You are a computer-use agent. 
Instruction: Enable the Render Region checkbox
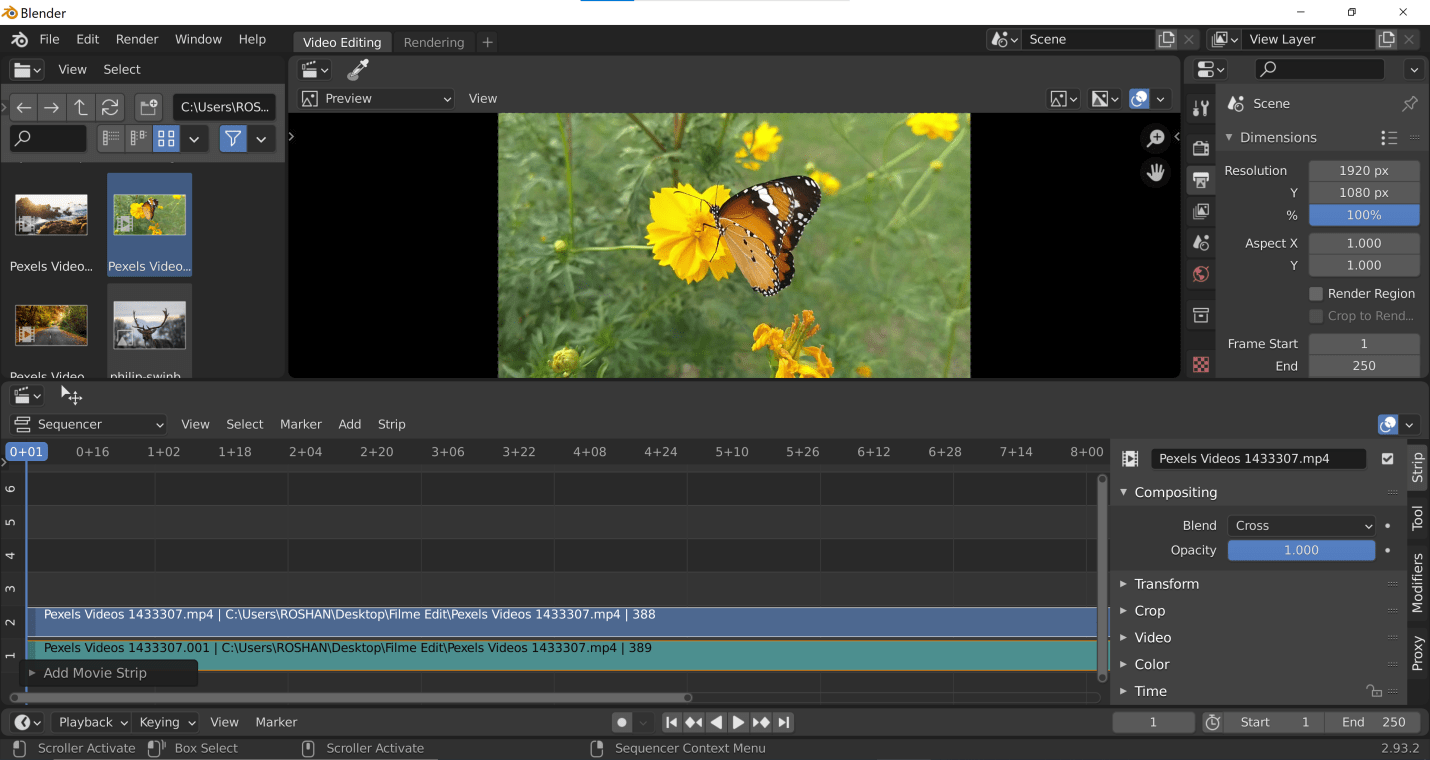pyautogui.click(x=1316, y=294)
